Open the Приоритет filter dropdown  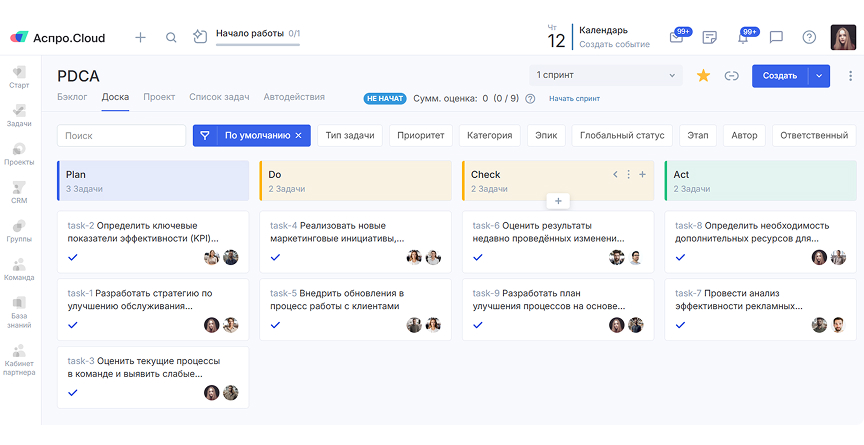pyautogui.click(x=421, y=135)
